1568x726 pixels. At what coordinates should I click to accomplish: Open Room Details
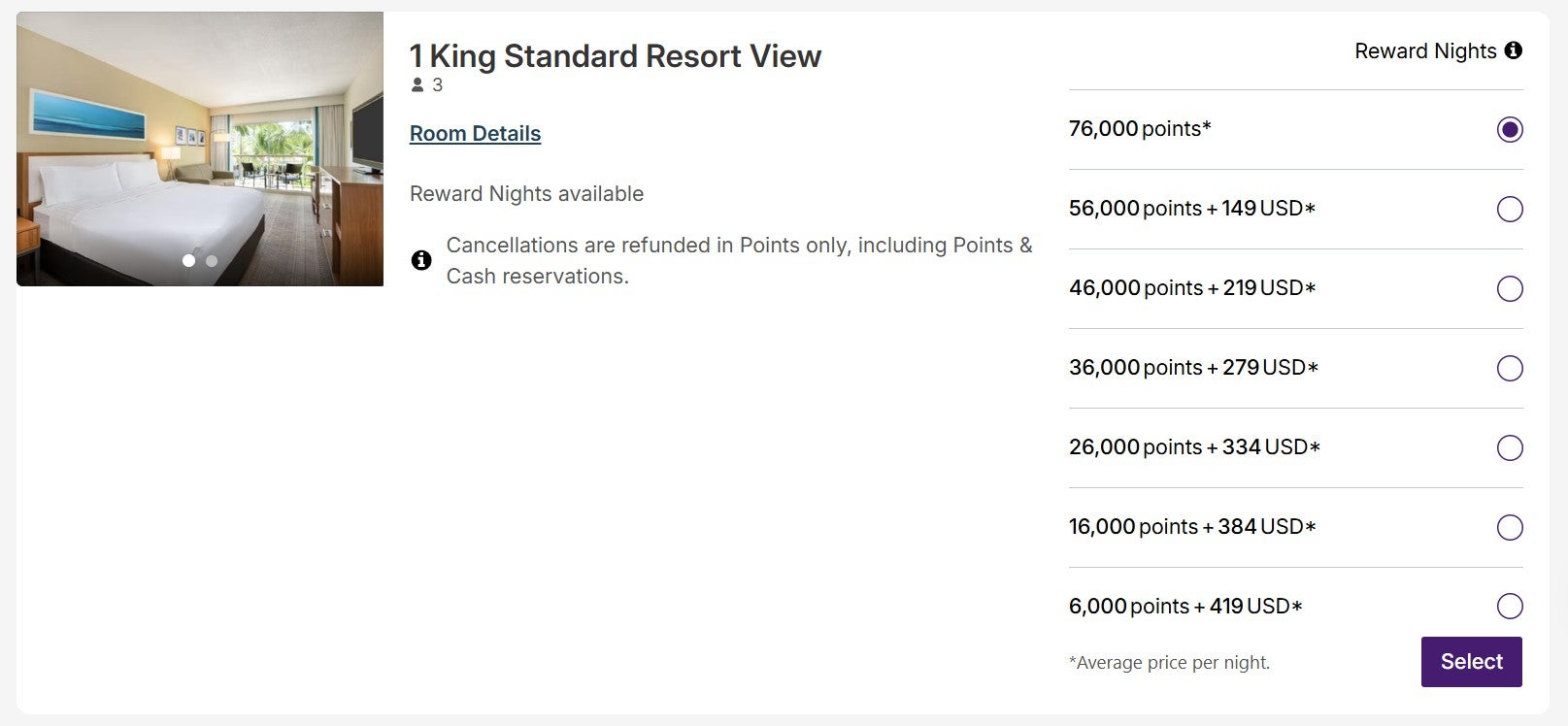click(x=475, y=133)
